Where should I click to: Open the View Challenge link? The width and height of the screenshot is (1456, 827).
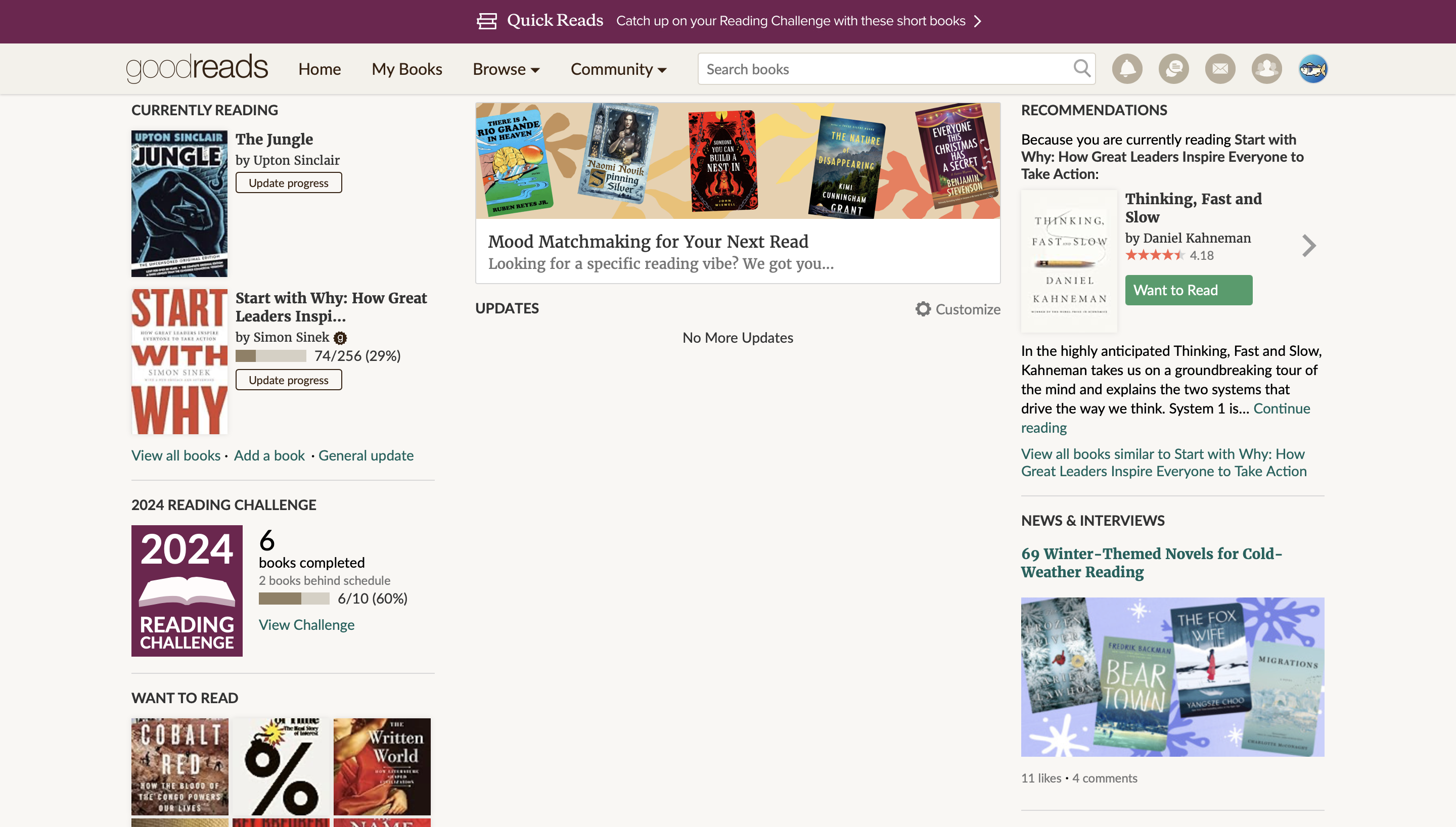pyautogui.click(x=307, y=625)
